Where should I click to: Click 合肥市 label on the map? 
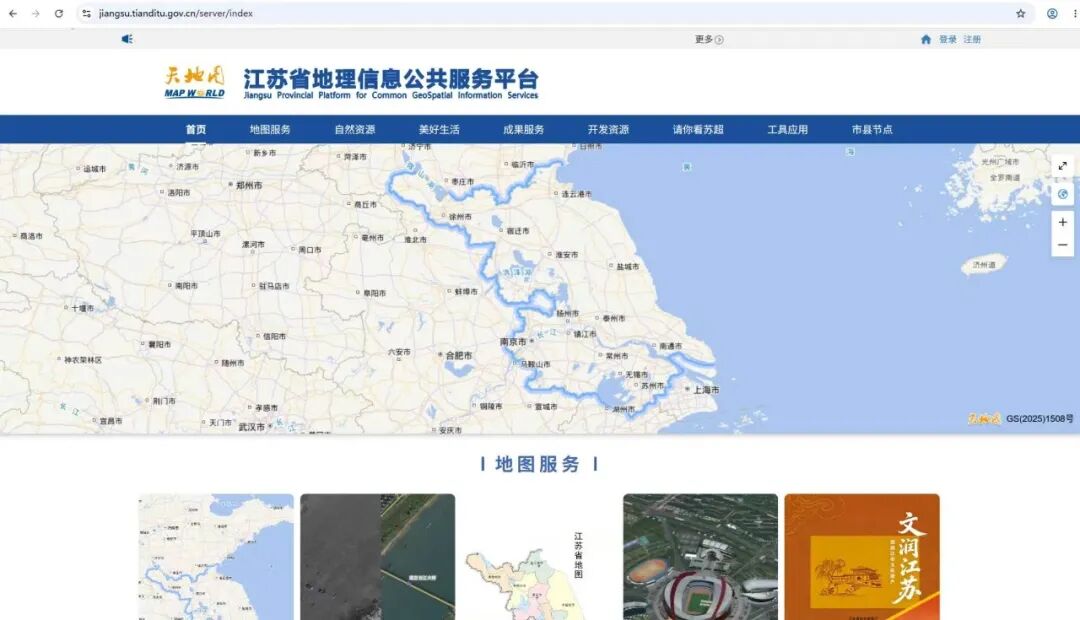pos(459,355)
